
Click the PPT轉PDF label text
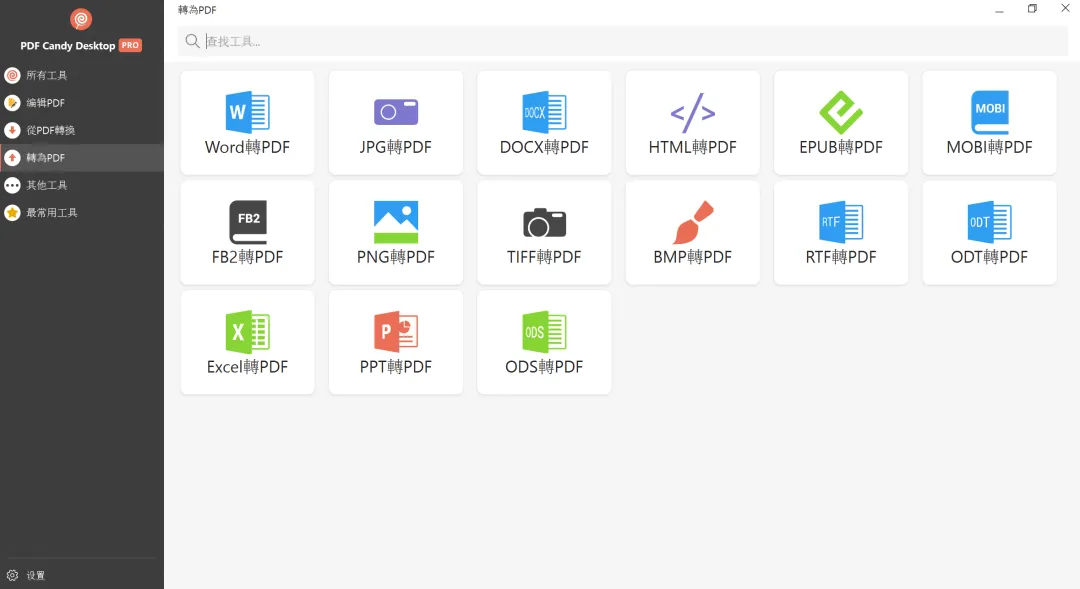pyautogui.click(x=396, y=367)
